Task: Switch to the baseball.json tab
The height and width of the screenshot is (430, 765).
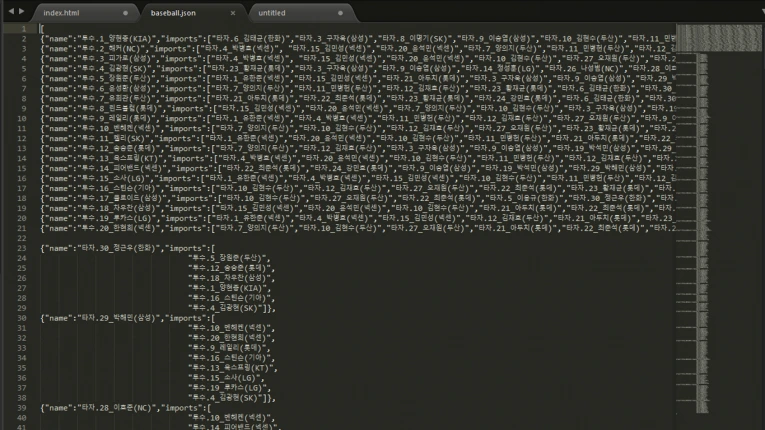Action: pos(173,13)
